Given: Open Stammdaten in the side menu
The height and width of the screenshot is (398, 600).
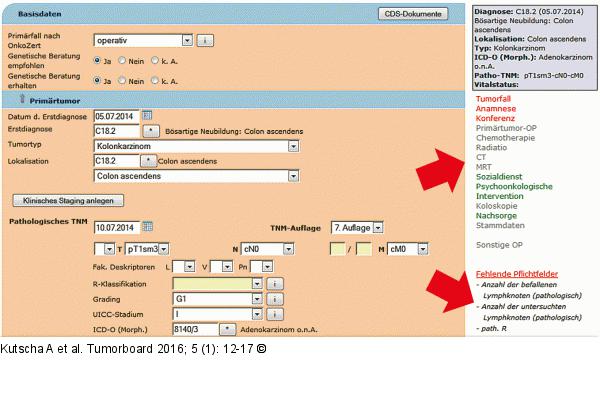Looking at the screenshot, I should (x=500, y=225).
